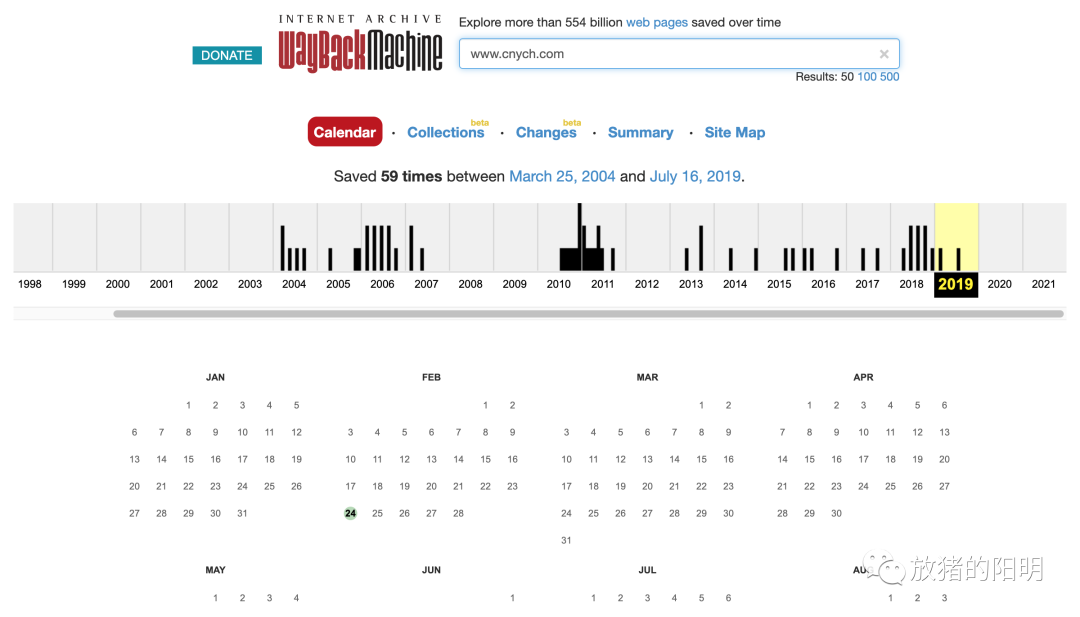
Task: Click the JAN month heading
Action: (x=215, y=377)
